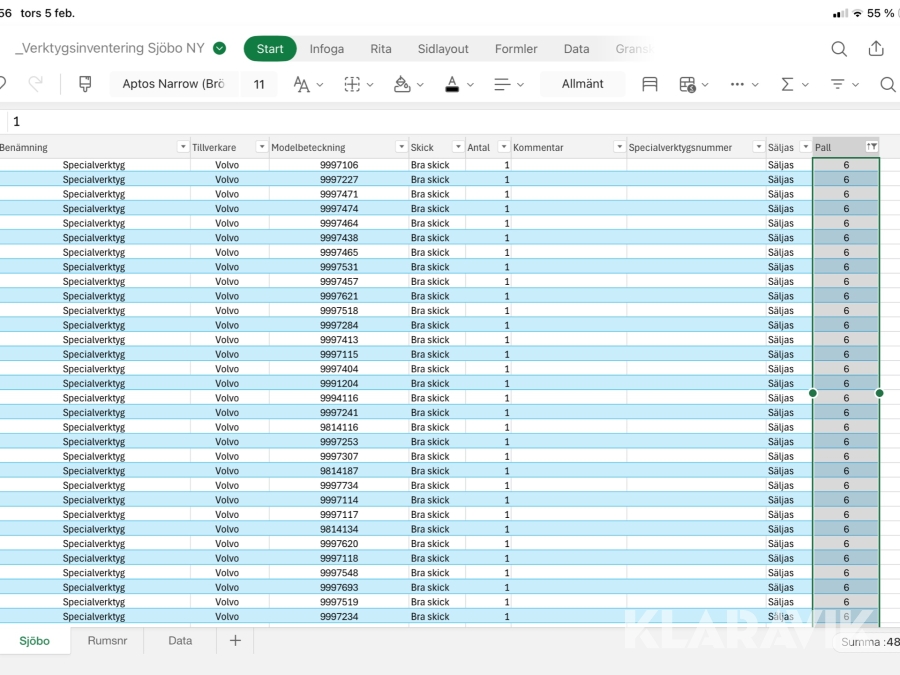Open the Rumsnr sheet tab

(x=107, y=641)
